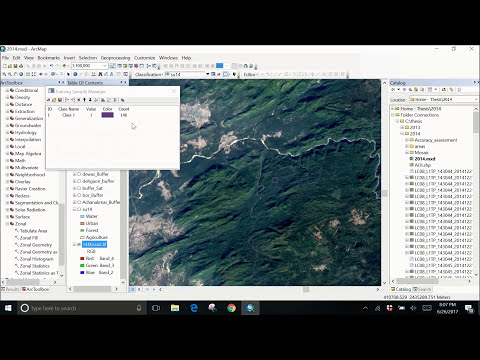The width and height of the screenshot is (480, 360).
Task: Select the 14Mosaic.tif layer name
Action: click(94, 244)
